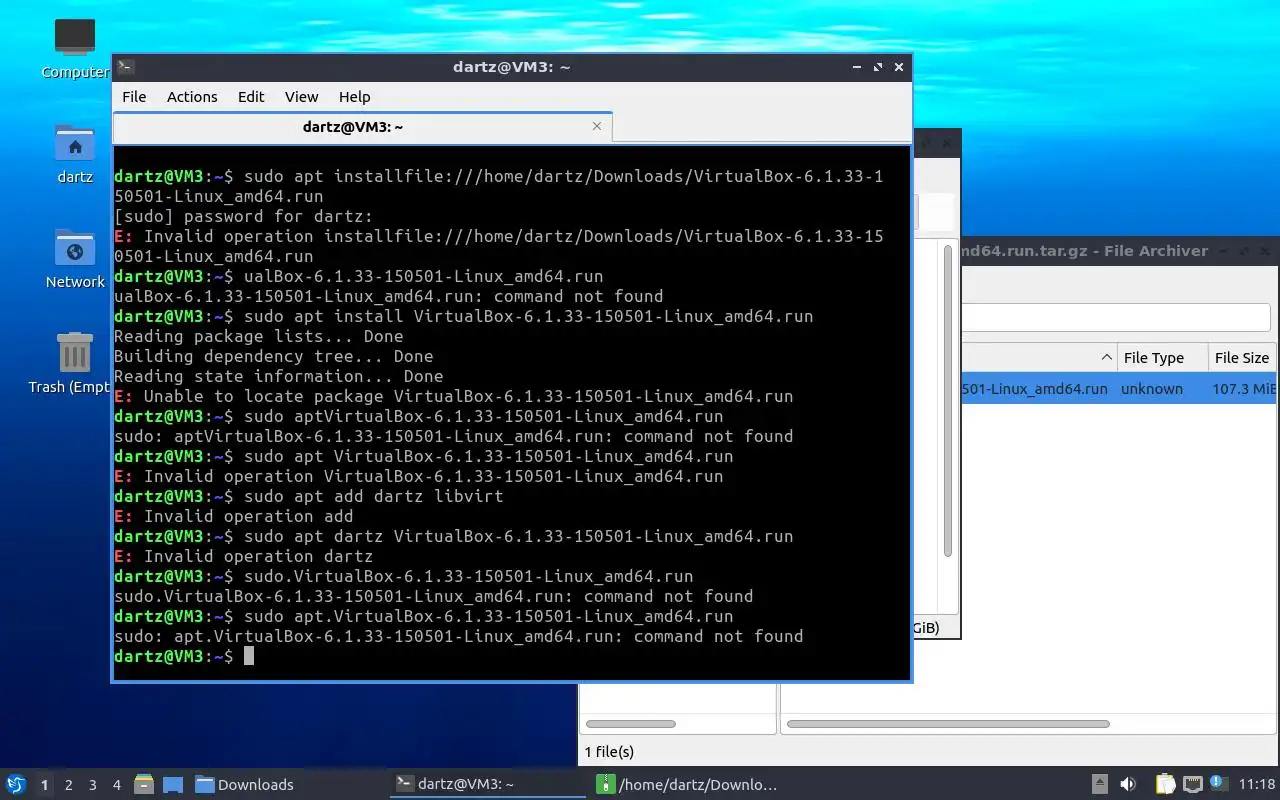The image size is (1280, 800).
Task: Click the 'Invalid operation dartz' error line
Action: (244, 556)
